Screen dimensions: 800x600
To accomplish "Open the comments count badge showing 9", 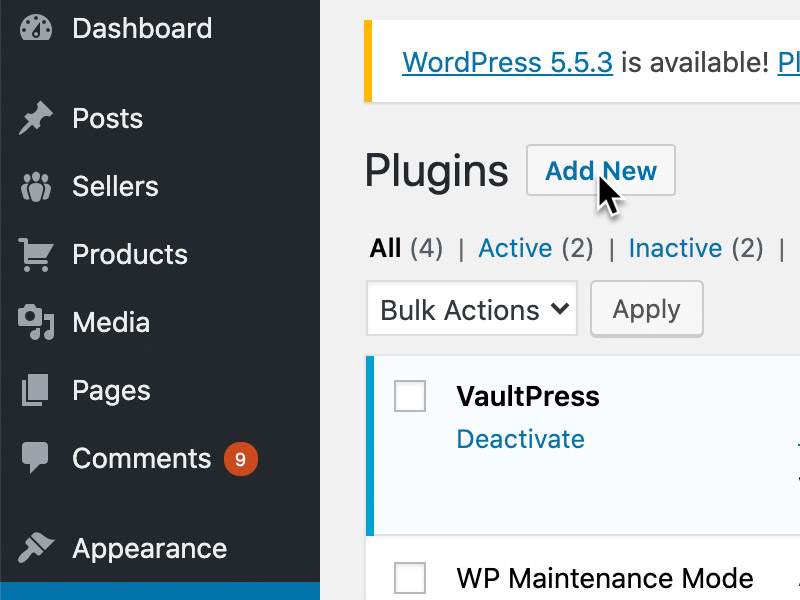I will point(241,459).
